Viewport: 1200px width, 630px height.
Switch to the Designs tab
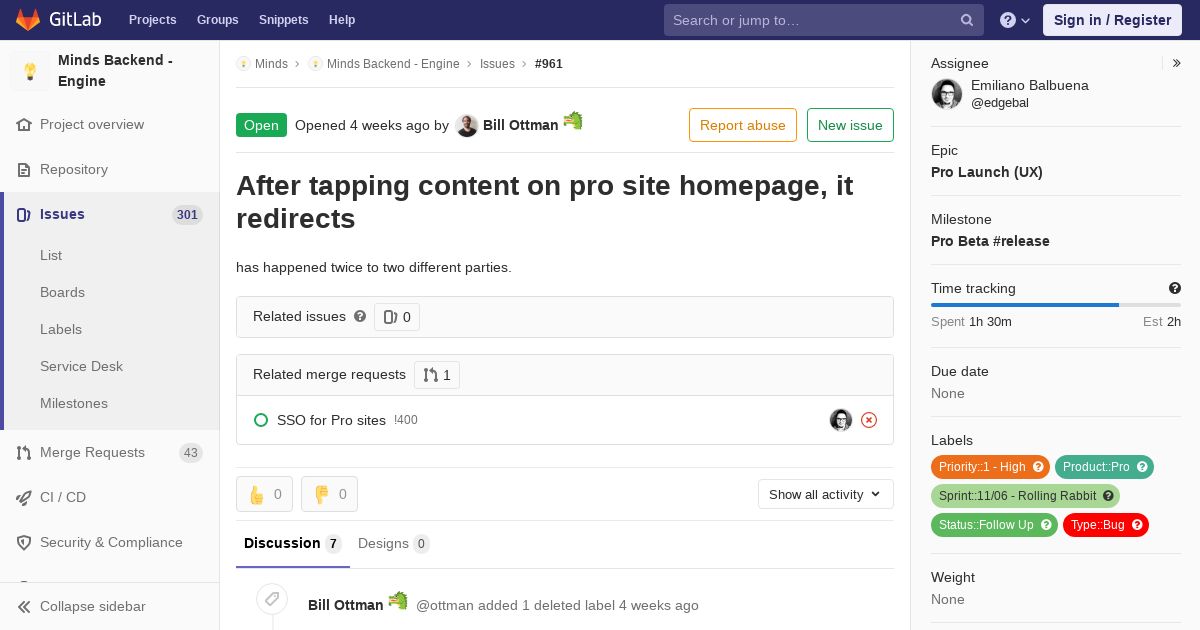[x=393, y=543]
